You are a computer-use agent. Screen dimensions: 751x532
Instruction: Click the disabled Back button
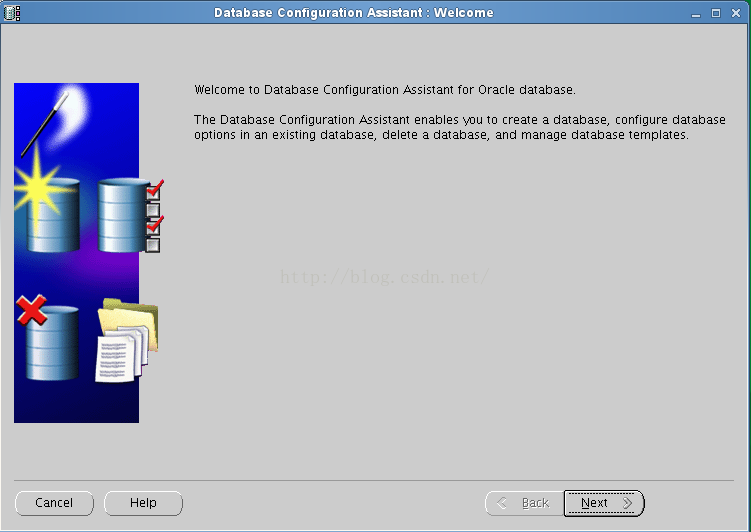click(x=524, y=503)
